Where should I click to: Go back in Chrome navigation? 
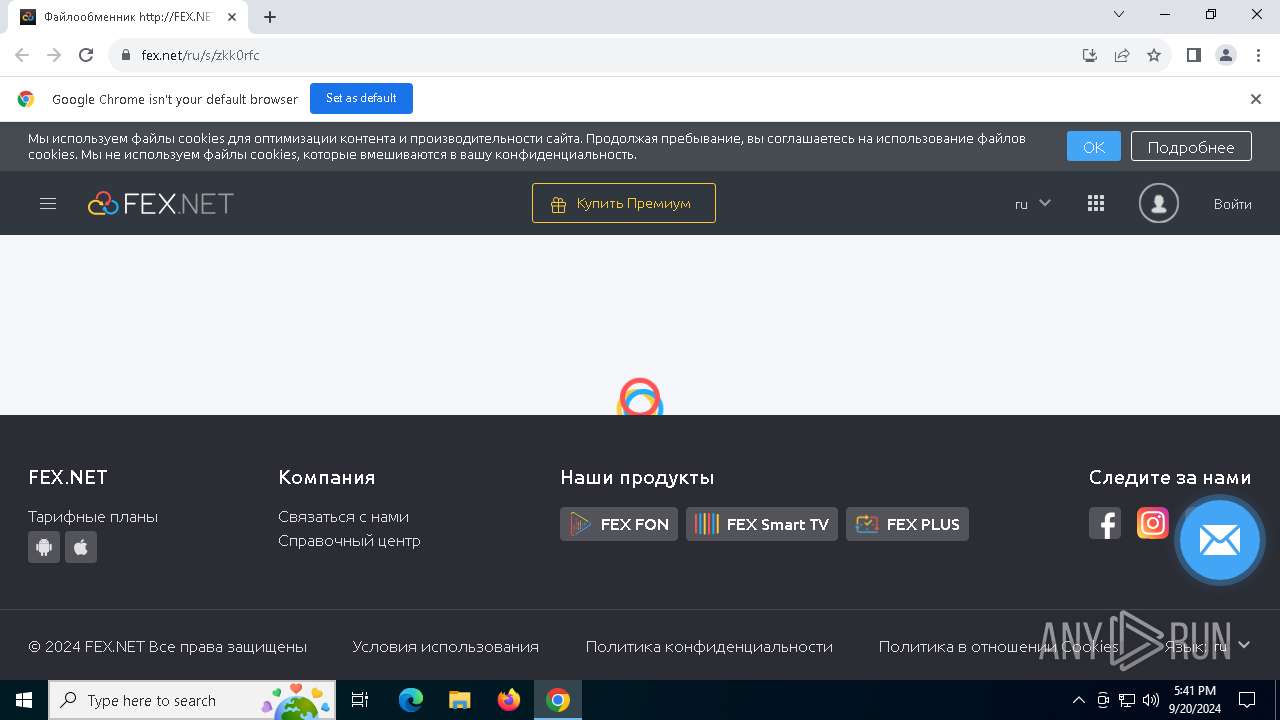[22, 55]
